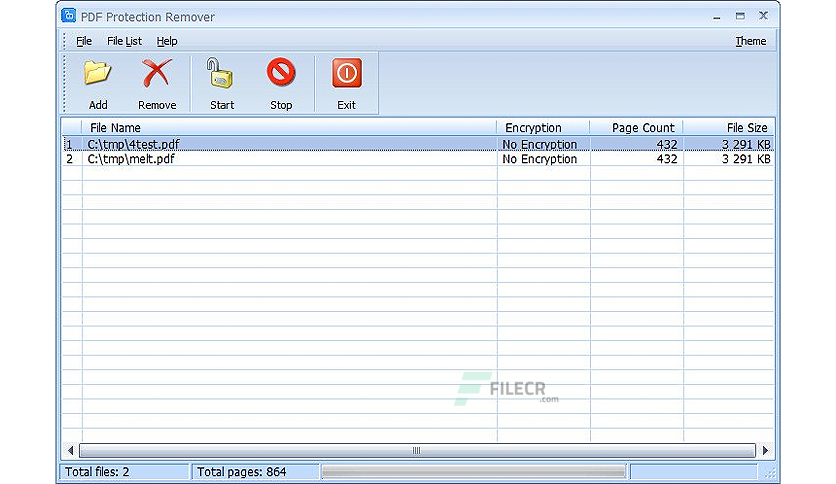The width and height of the screenshot is (836, 484).
Task: Select the C:\tmp\4test.pdf row
Action: point(417,144)
